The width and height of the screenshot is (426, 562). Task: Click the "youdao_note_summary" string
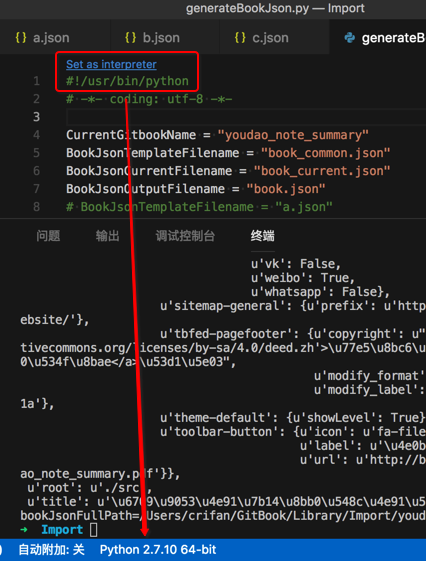coord(293,135)
